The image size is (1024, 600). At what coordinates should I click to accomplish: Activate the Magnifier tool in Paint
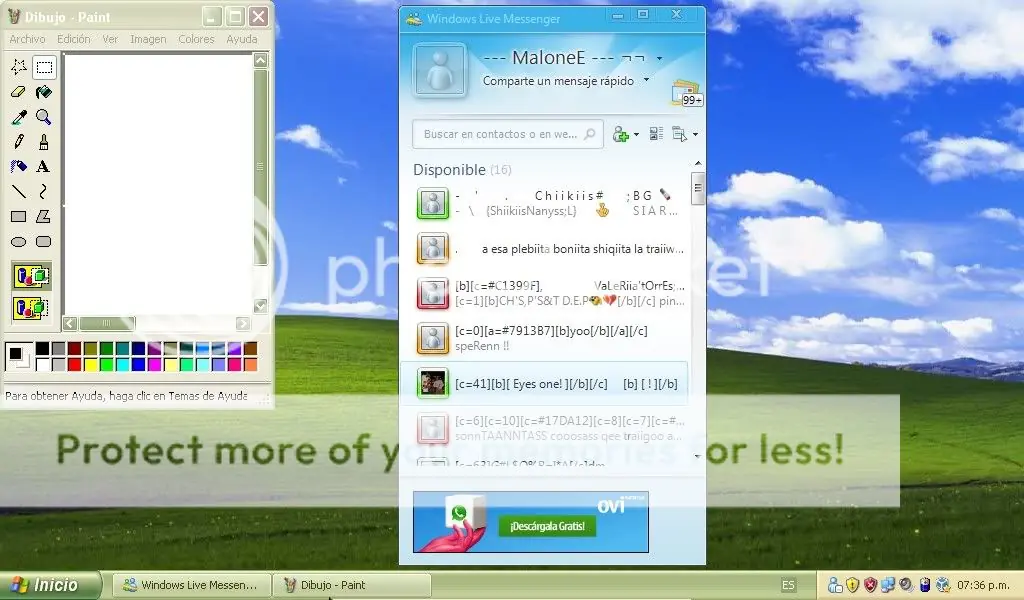(x=44, y=117)
